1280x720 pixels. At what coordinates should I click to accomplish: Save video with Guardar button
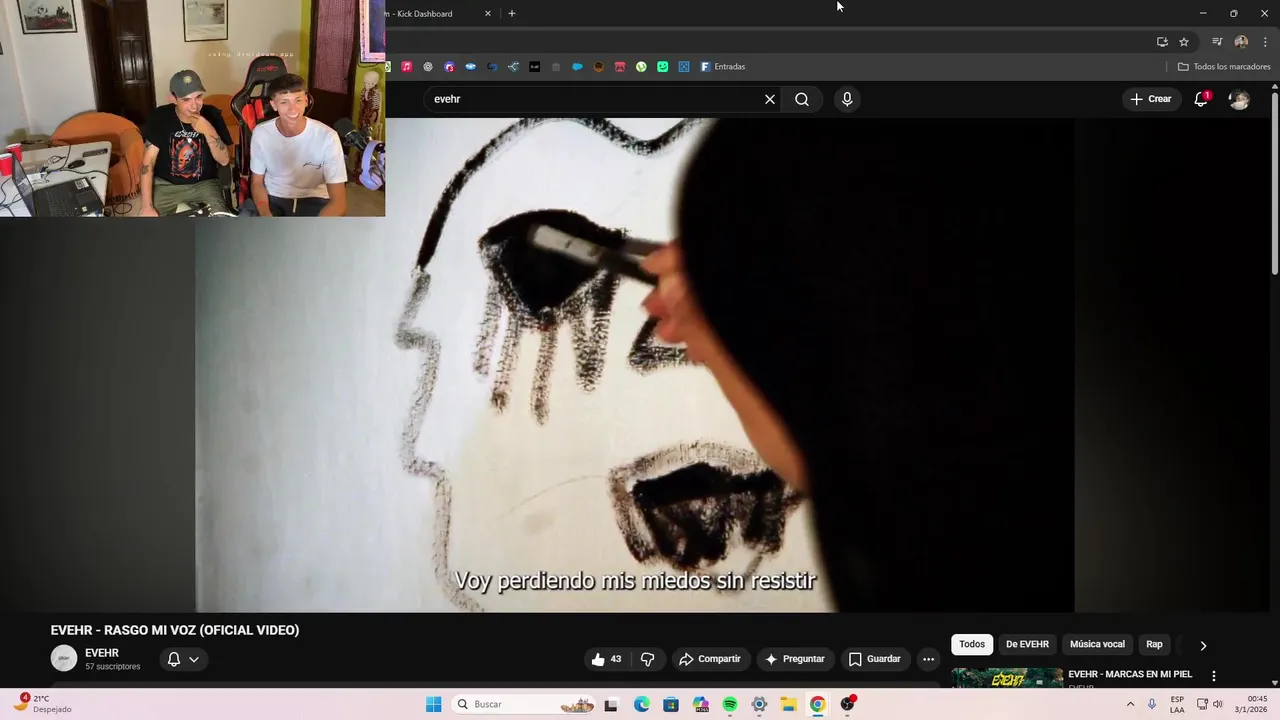click(x=875, y=659)
